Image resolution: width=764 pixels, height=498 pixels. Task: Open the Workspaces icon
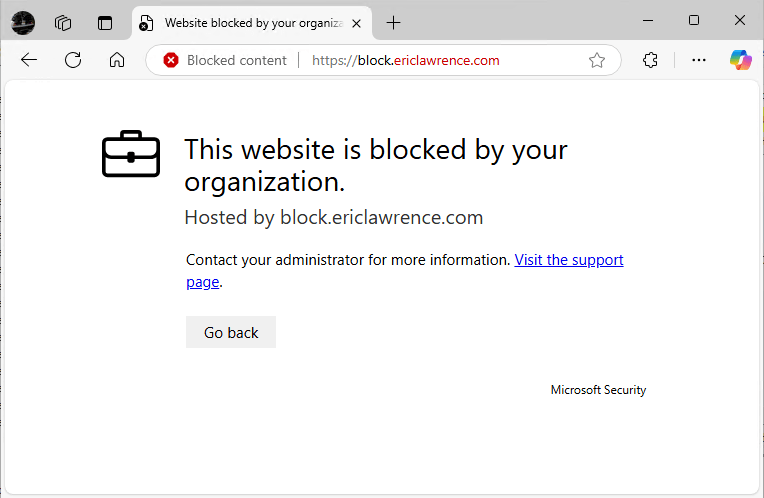pyautogui.click(x=63, y=23)
